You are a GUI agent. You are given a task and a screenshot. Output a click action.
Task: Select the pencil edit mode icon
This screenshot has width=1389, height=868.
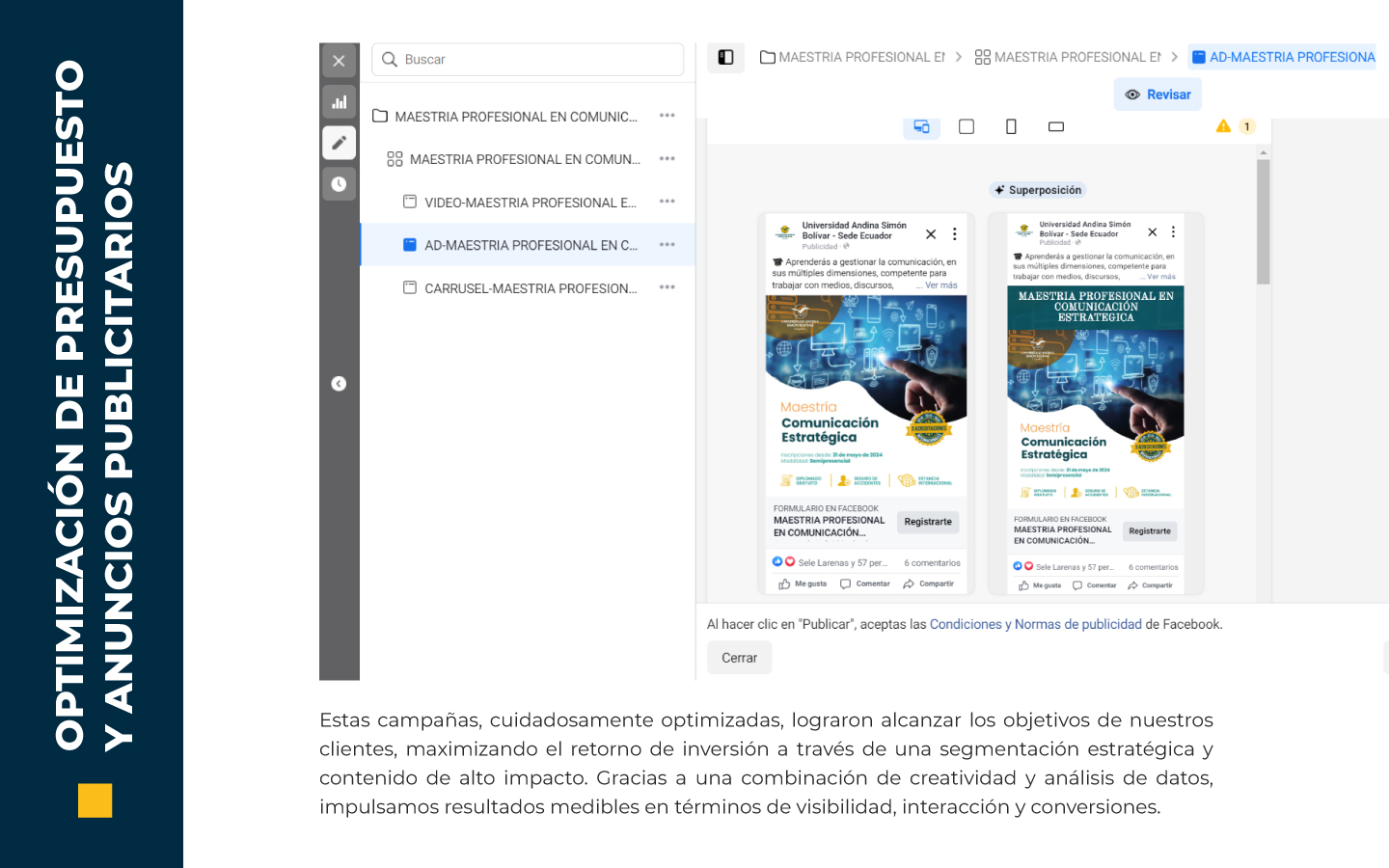coord(339,143)
